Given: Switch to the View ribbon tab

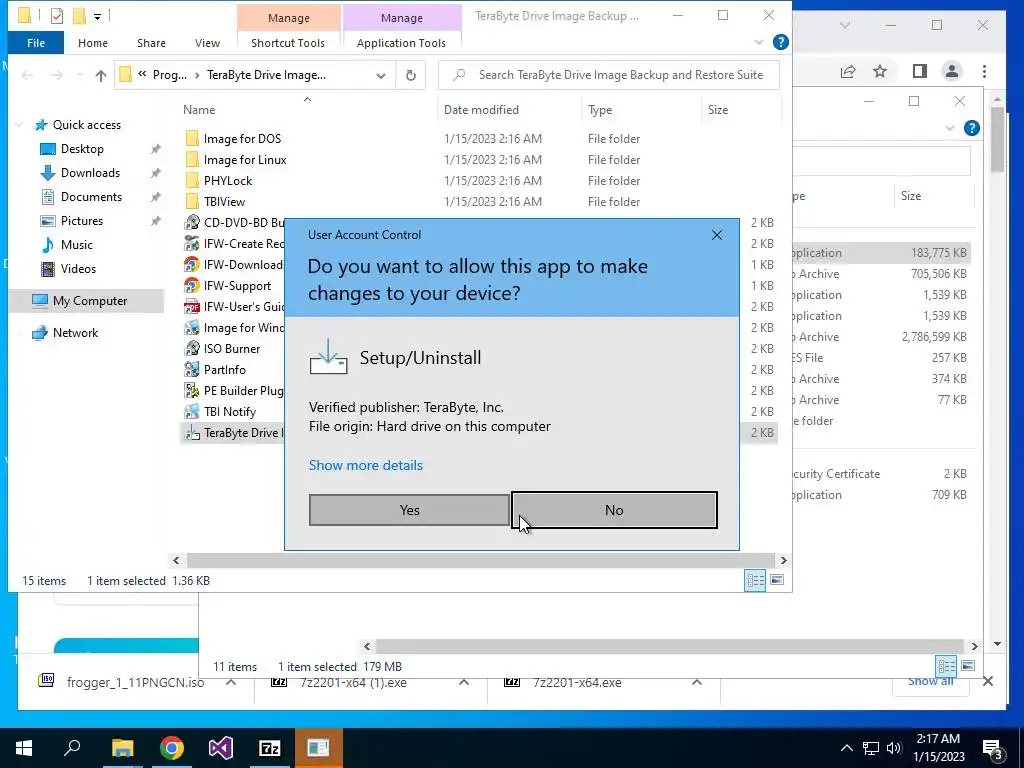Looking at the screenshot, I should [207, 43].
